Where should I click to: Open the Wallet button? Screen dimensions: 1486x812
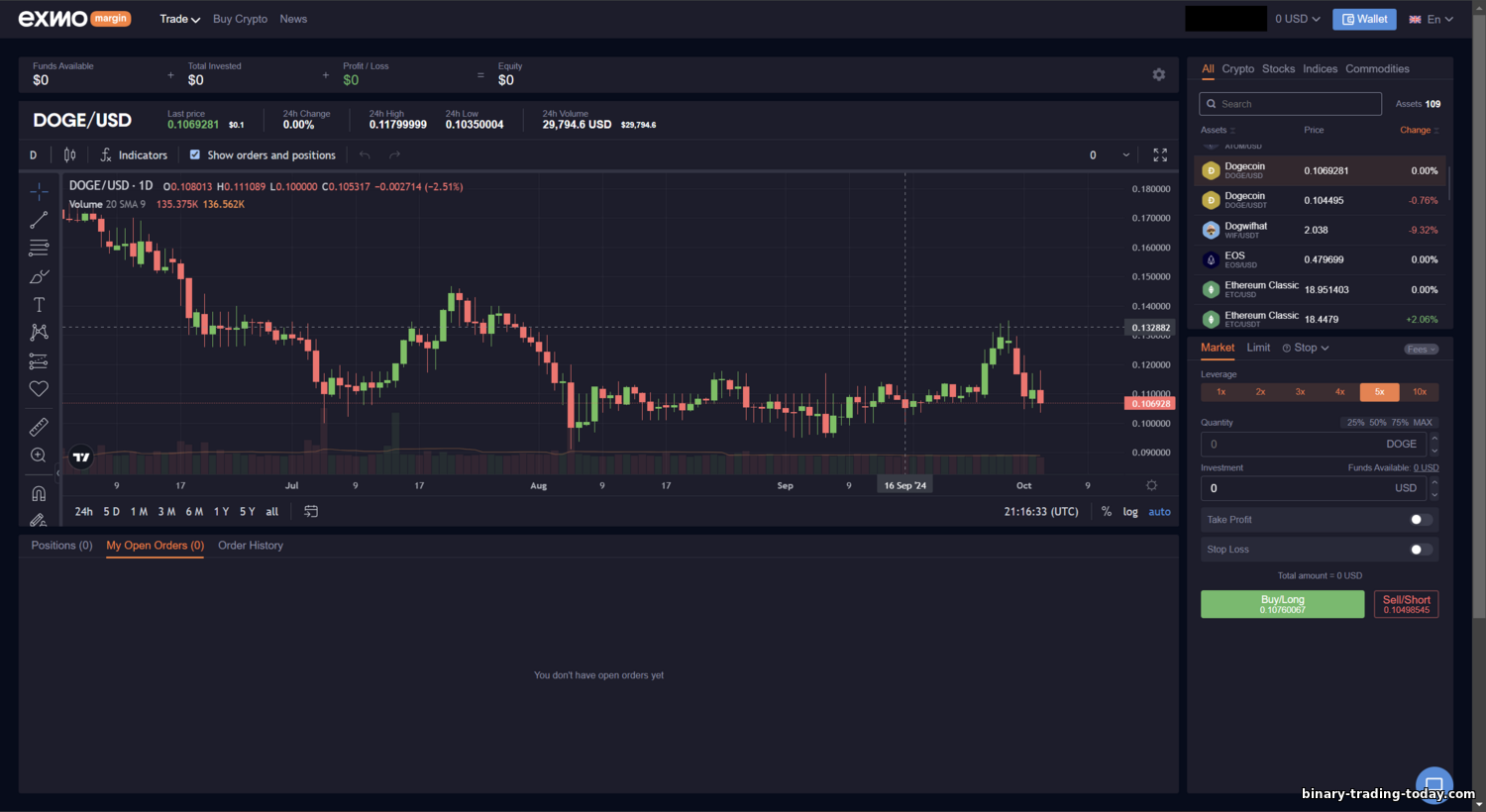point(1364,19)
